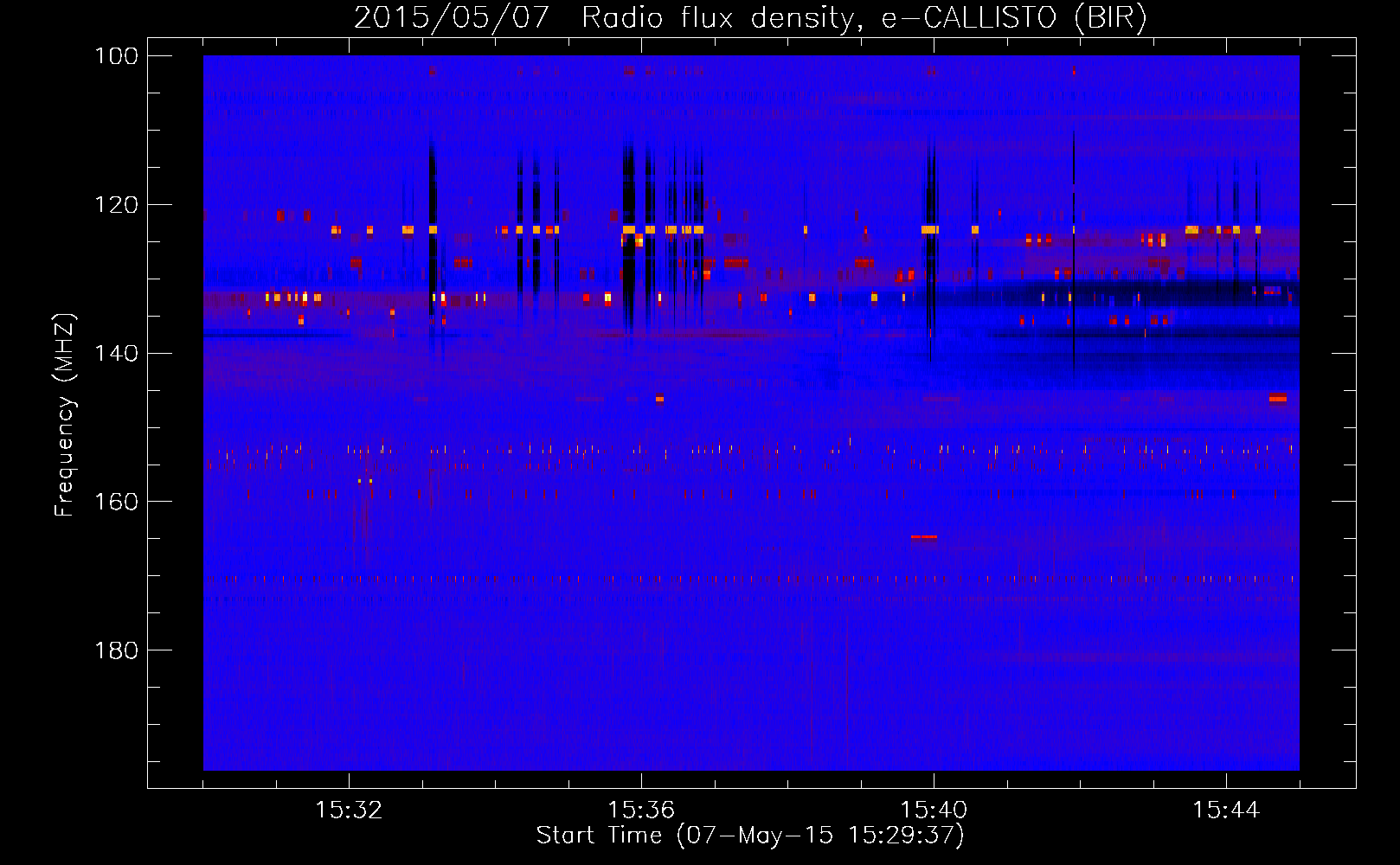The width and height of the screenshot is (1400, 865).
Task: Click the 180 frequency tick label
Action: point(117,650)
